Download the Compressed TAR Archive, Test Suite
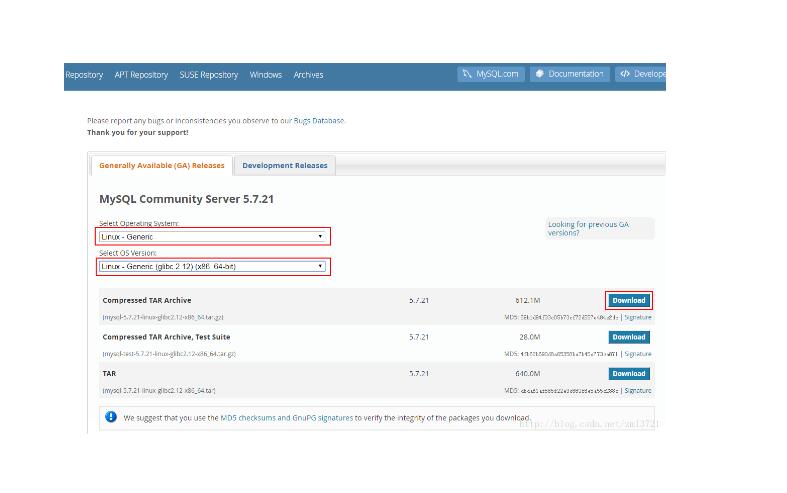Image resolution: width=787 pixels, height=493 pixels. [628, 337]
